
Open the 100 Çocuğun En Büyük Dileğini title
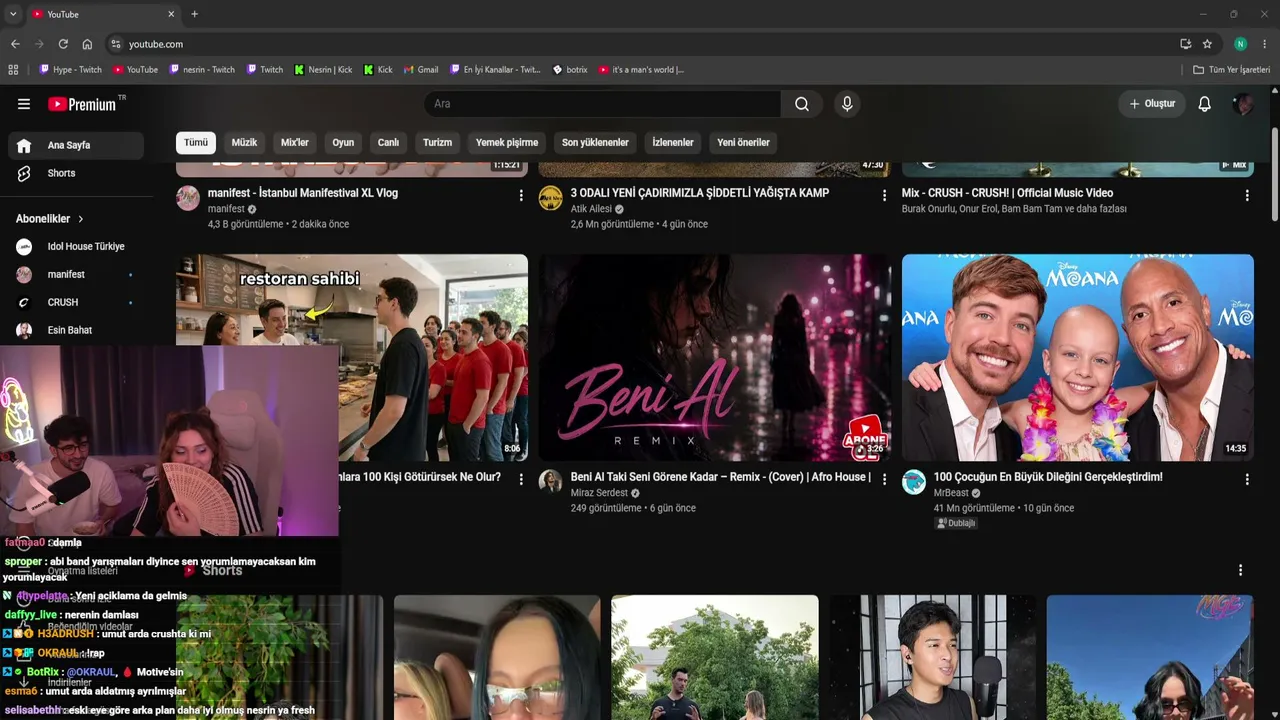(1048, 477)
